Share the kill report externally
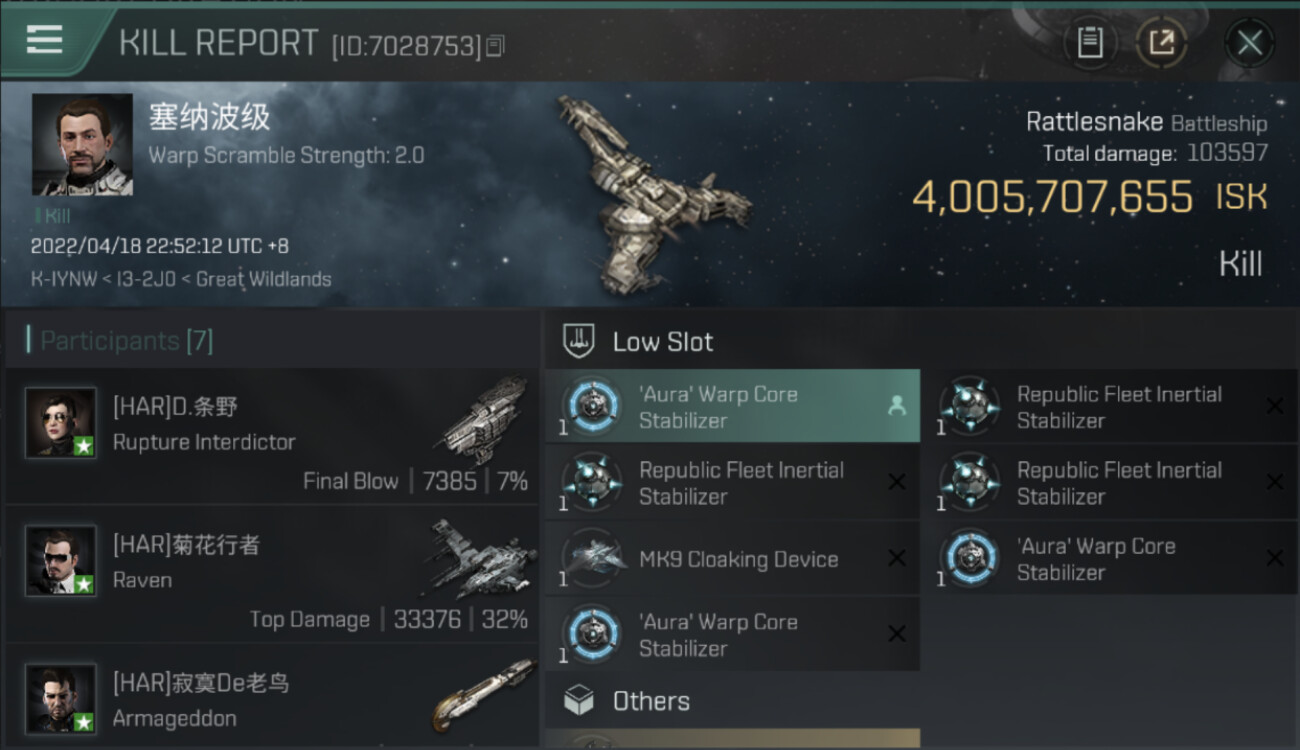 click(x=1161, y=43)
